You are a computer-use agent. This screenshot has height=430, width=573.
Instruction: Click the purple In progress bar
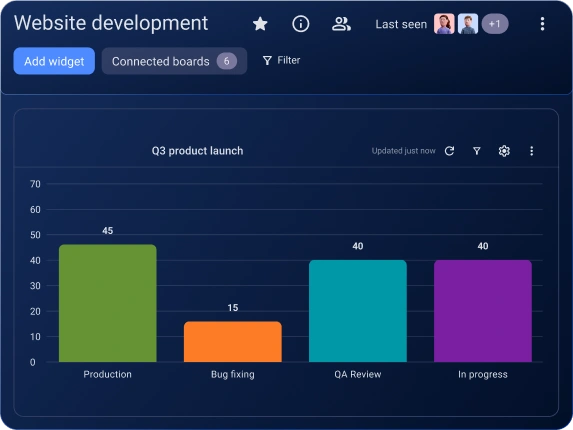[x=483, y=311]
